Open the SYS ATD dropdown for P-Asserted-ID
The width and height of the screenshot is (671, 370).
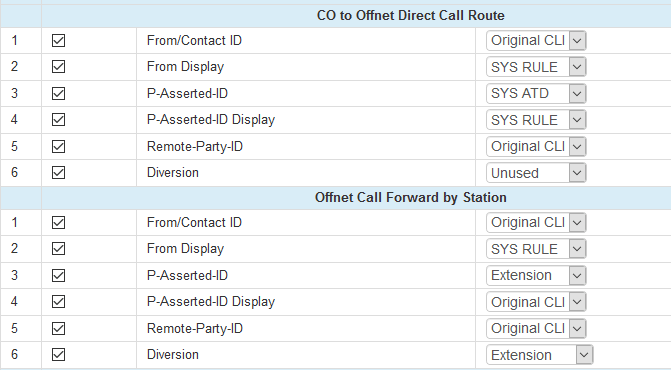pos(536,93)
